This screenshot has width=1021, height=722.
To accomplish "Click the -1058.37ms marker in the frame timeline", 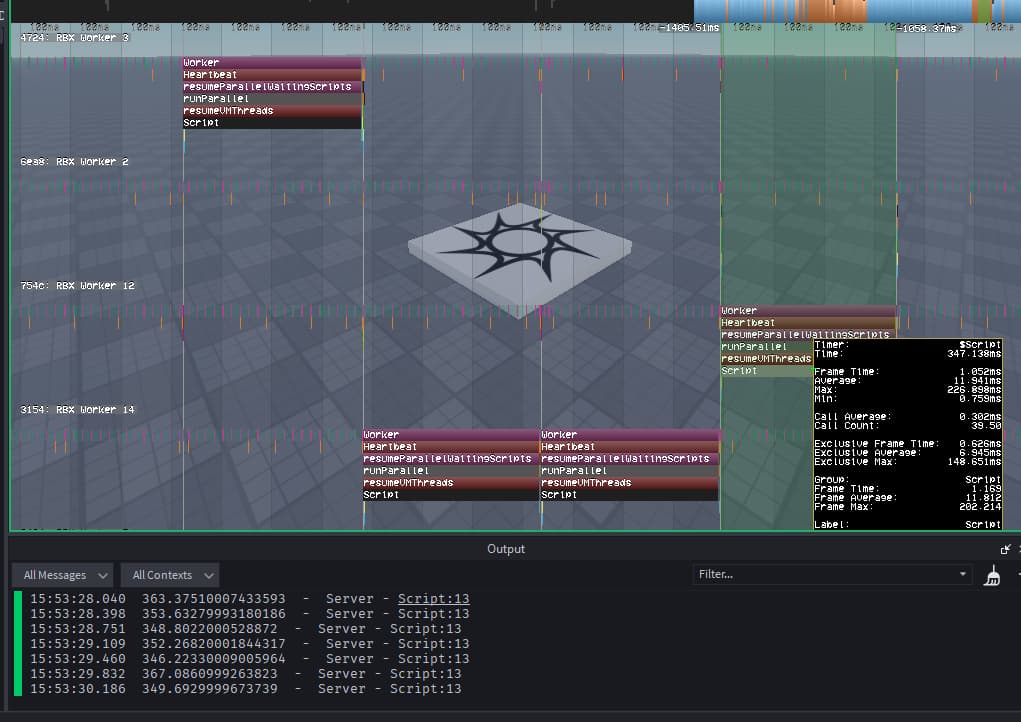I will pos(928,28).
